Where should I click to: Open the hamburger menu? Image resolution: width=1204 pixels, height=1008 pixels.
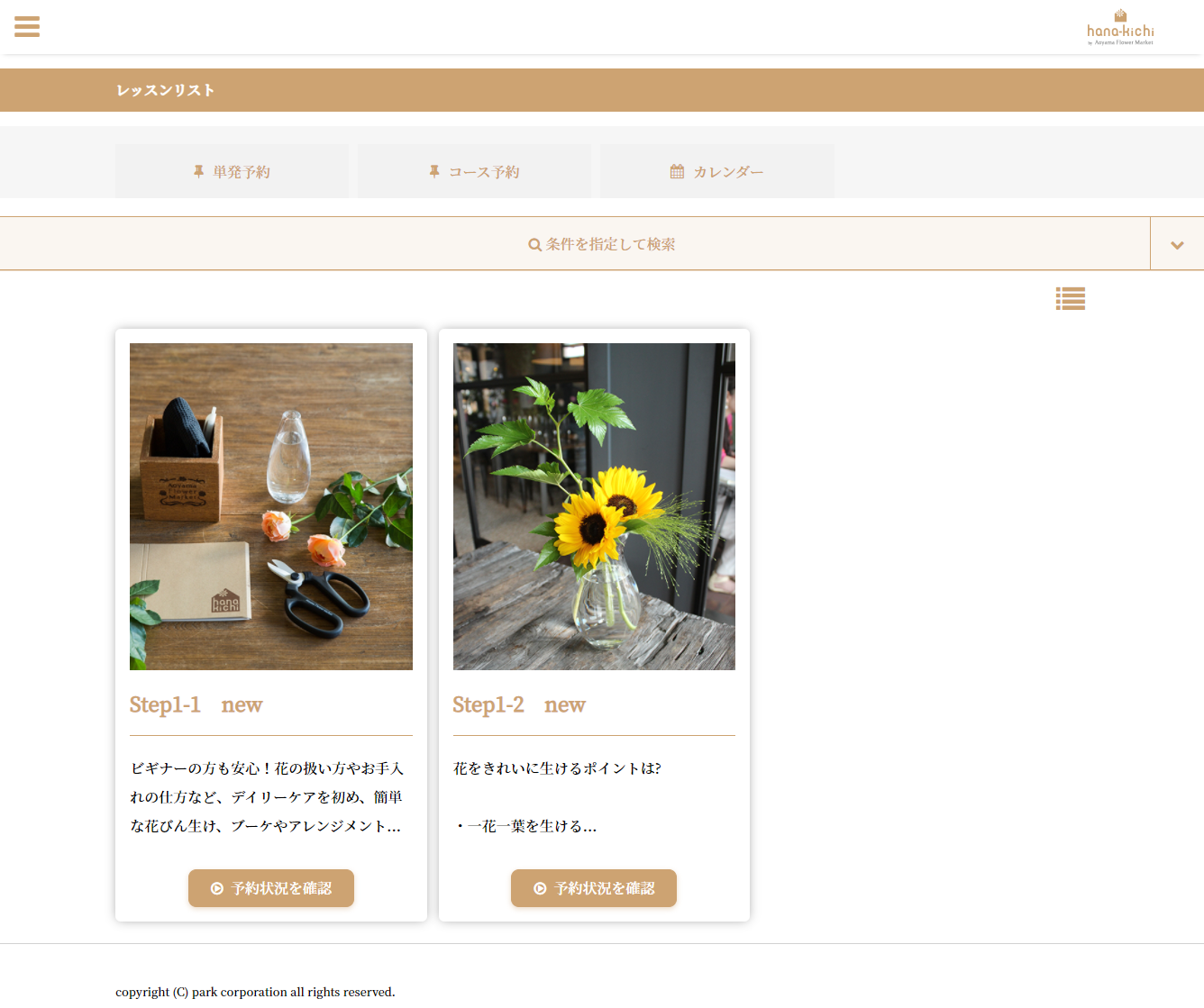(27, 27)
